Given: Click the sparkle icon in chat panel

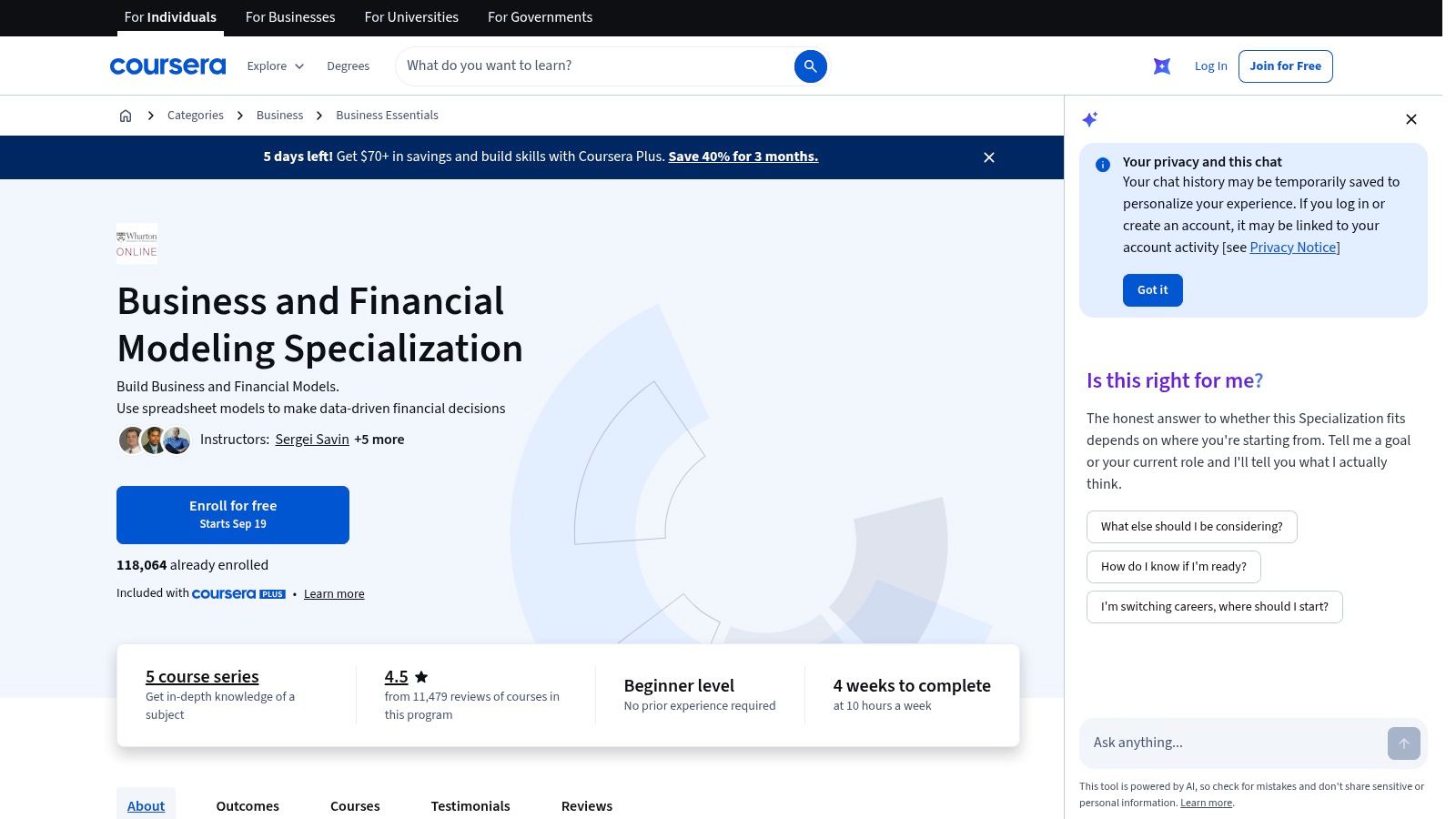Looking at the screenshot, I should coord(1090,119).
